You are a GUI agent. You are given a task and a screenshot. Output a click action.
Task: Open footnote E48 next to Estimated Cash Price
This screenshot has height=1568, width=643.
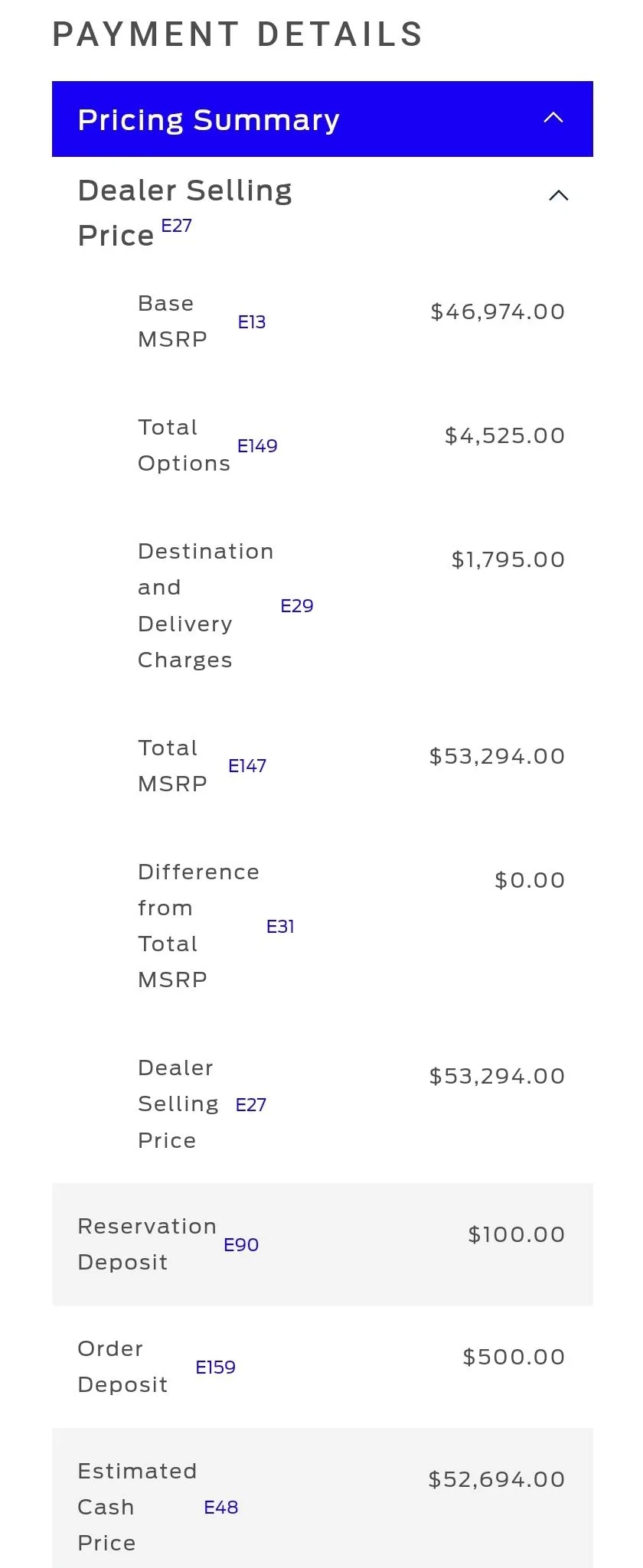pyautogui.click(x=221, y=1508)
